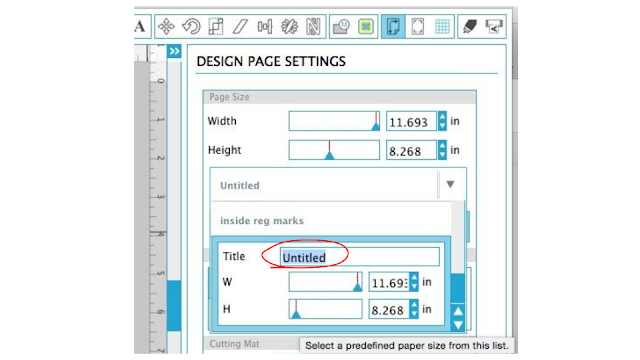Step the Height value with arrows
The height and width of the screenshot is (360, 640).
[442, 150]
